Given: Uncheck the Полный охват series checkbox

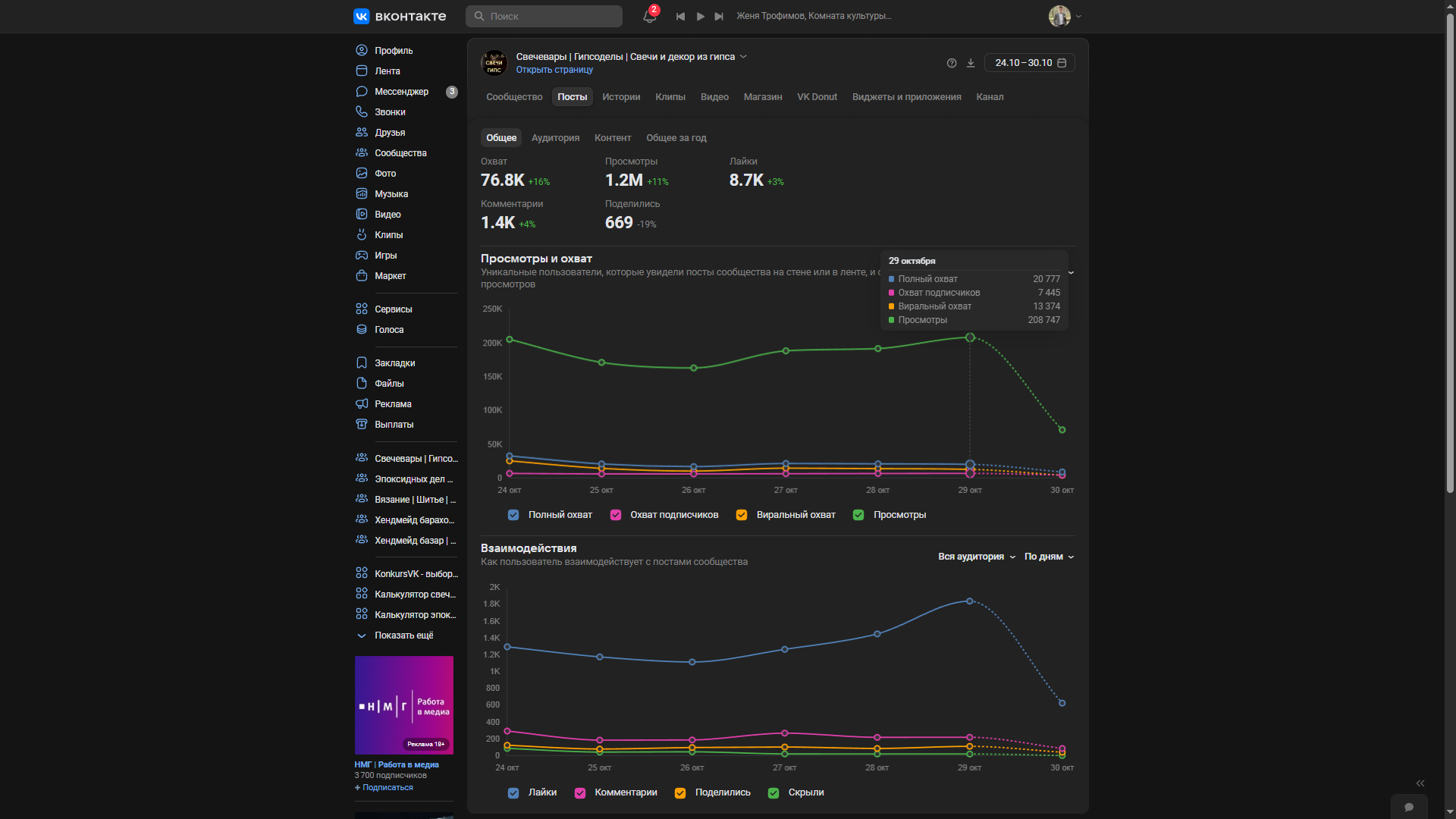Looking at the screenshot, I should coord(513,515).
